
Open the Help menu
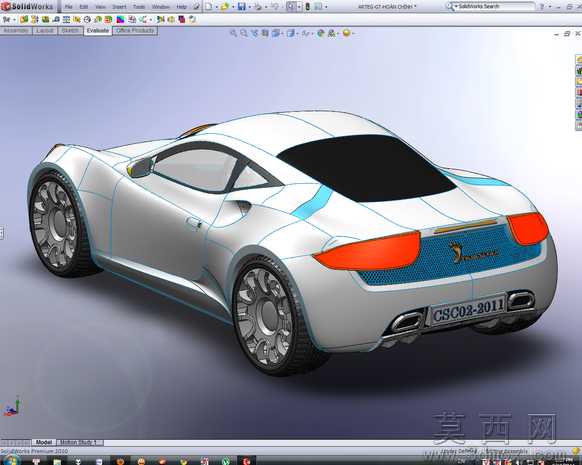[x=182, y=7]
